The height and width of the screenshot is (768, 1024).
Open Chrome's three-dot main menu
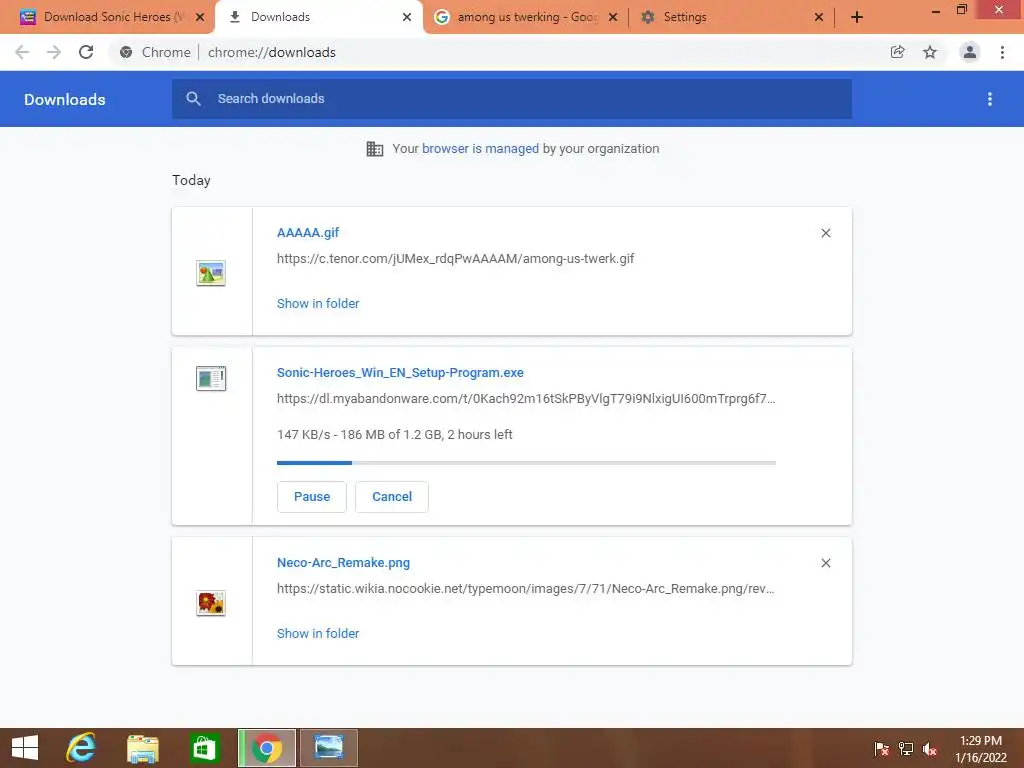pos(1002,52)
